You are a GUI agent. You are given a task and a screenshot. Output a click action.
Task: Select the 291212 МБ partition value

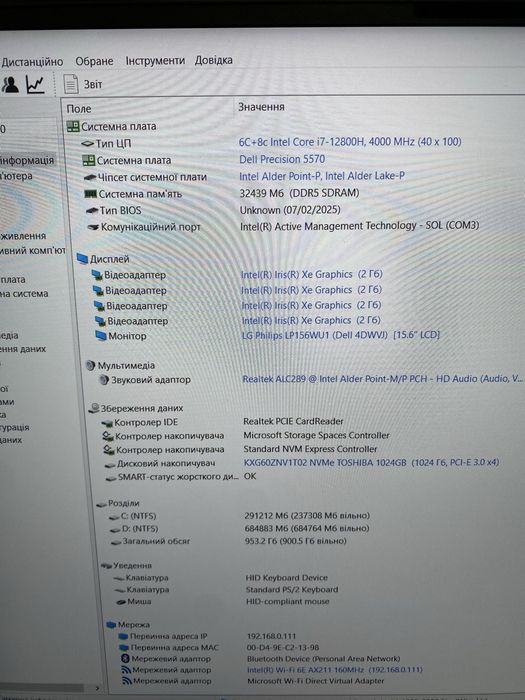pos(307,516)
